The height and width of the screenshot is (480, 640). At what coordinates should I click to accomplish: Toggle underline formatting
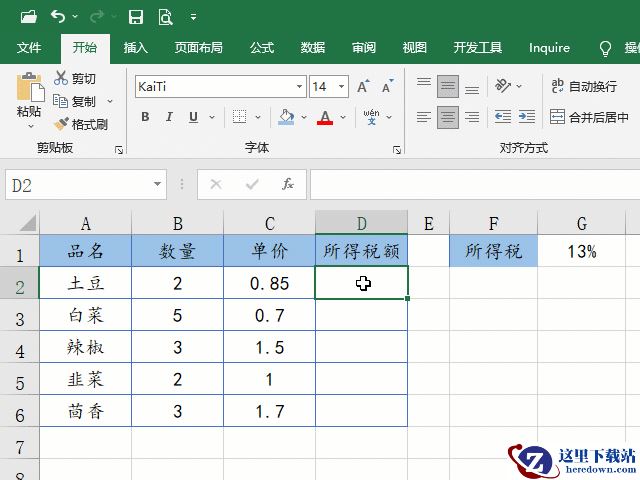pos(193,117)
